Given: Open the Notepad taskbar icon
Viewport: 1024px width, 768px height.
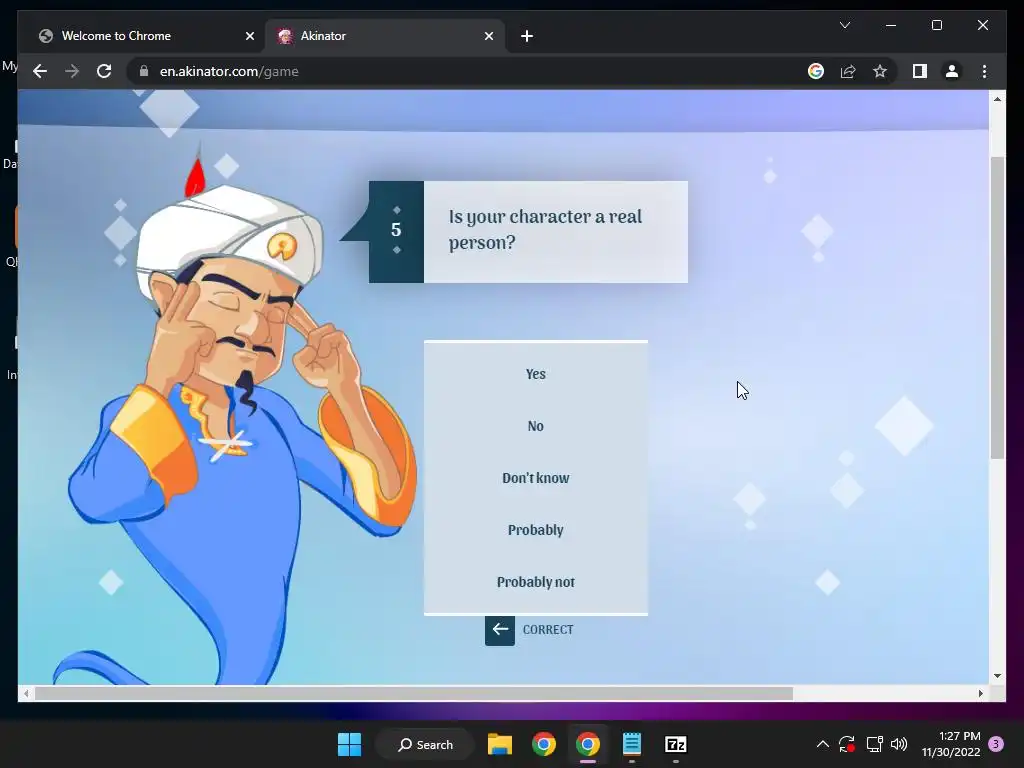Looking at the screenshot, I should point(632,744).
